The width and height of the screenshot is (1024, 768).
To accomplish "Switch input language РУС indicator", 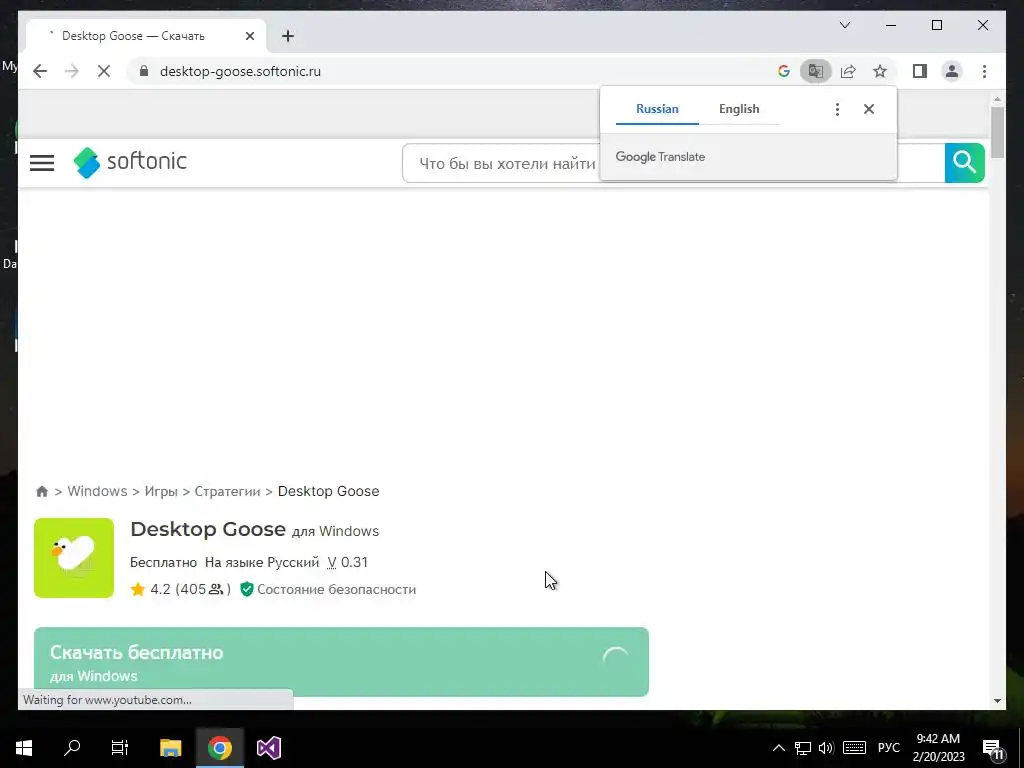I will 888,748.
